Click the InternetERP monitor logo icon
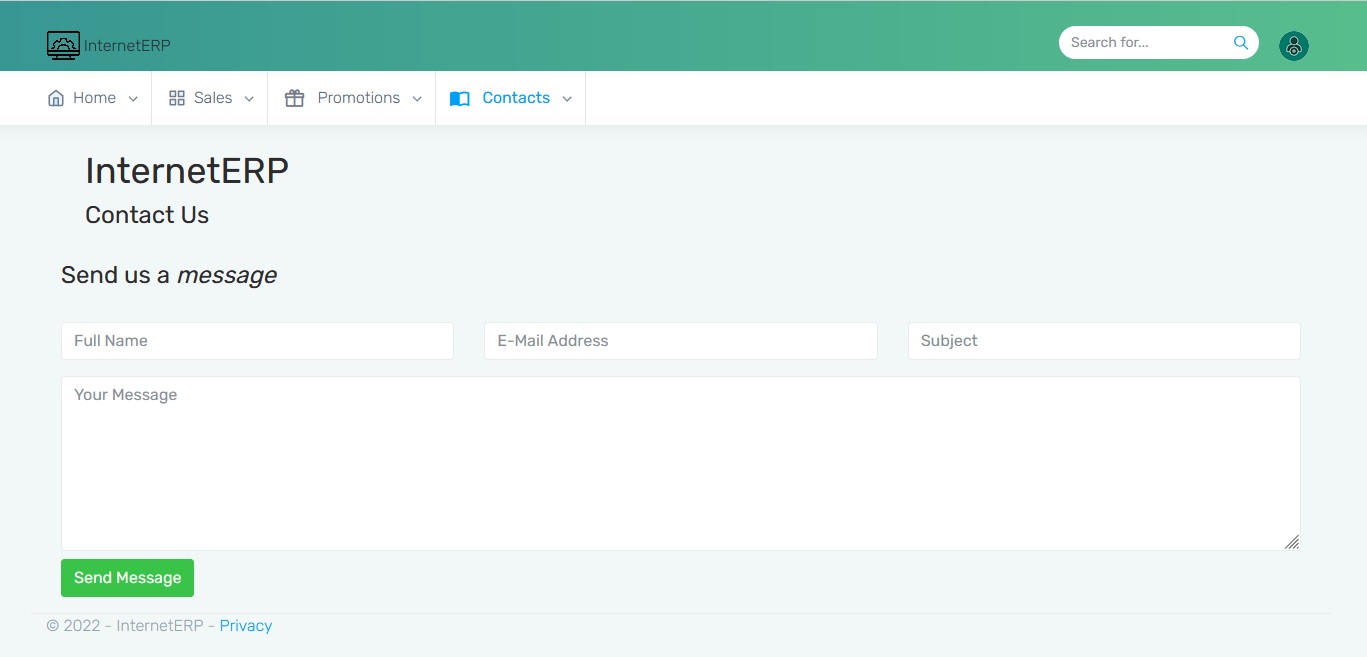The width and height of the screenshot is (1367, 657). coord(63,45)
